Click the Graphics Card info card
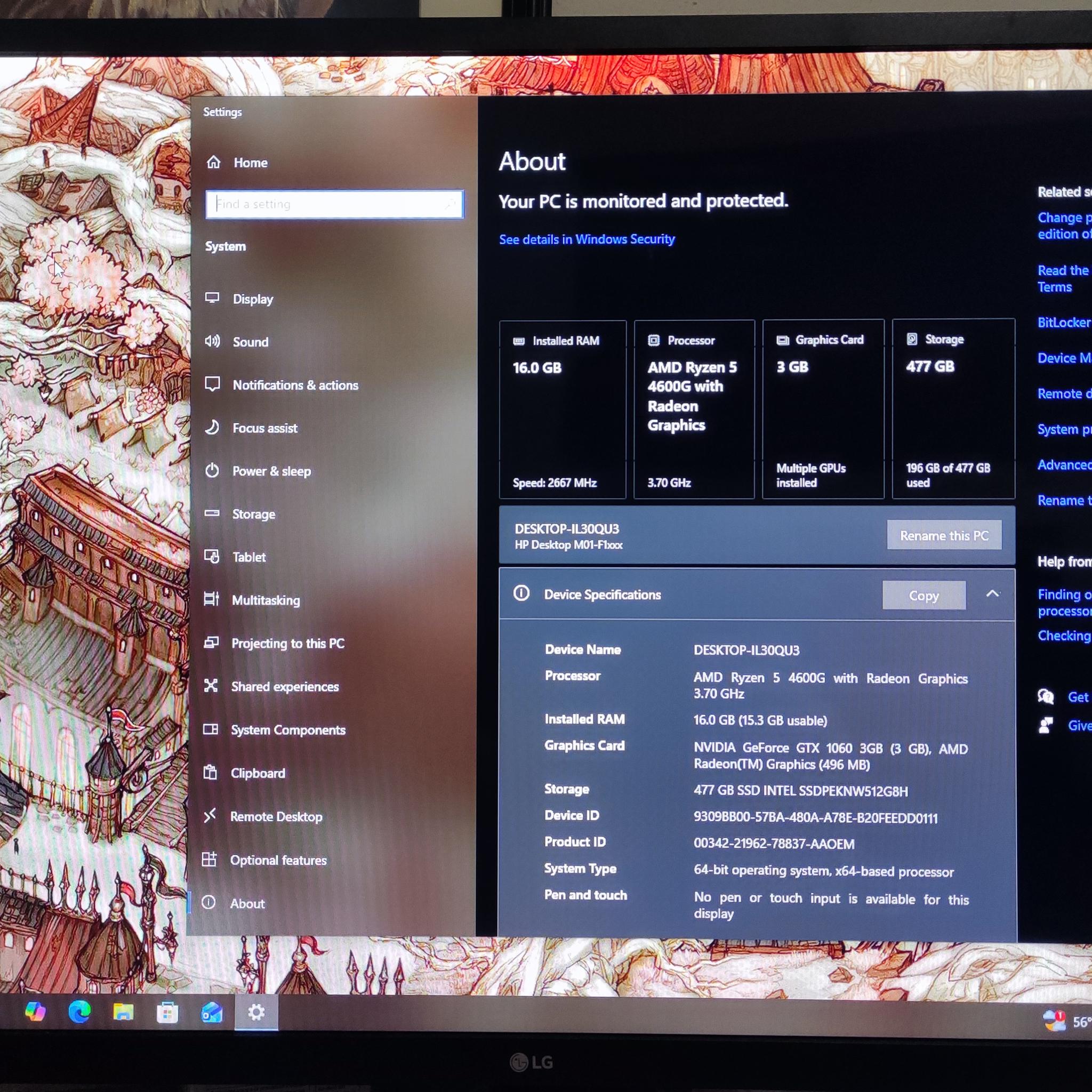Image resolution: width=1092 pixels, height=1092 pixels. point(823,408)
